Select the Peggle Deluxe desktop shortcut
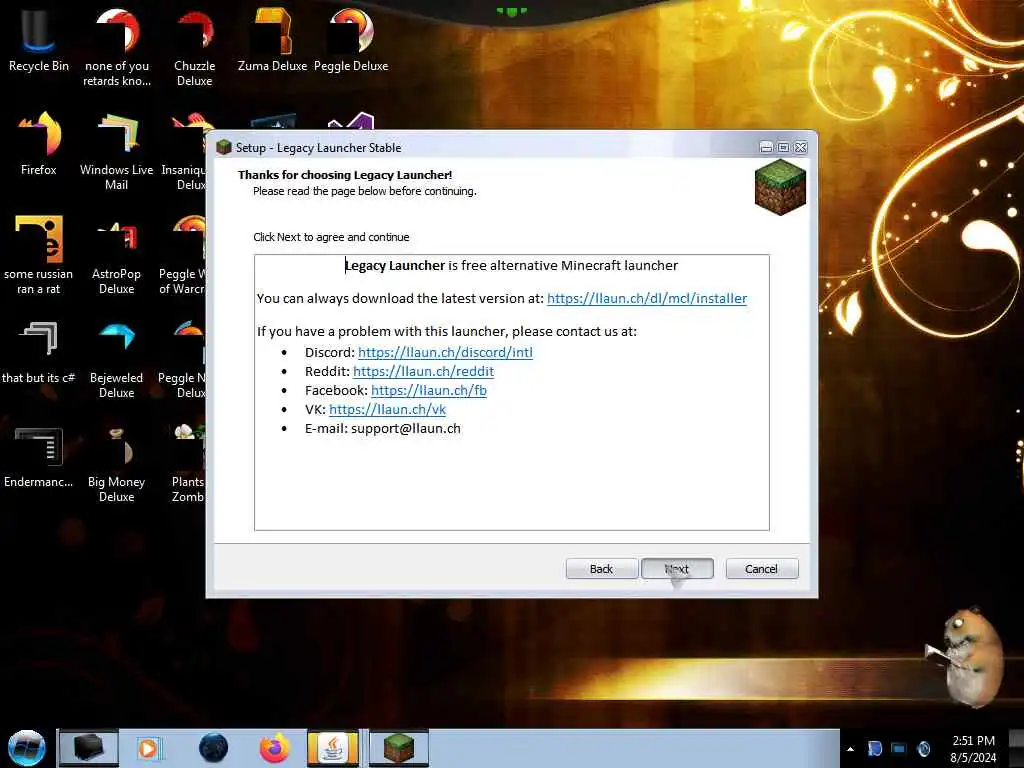 (351, 40)
